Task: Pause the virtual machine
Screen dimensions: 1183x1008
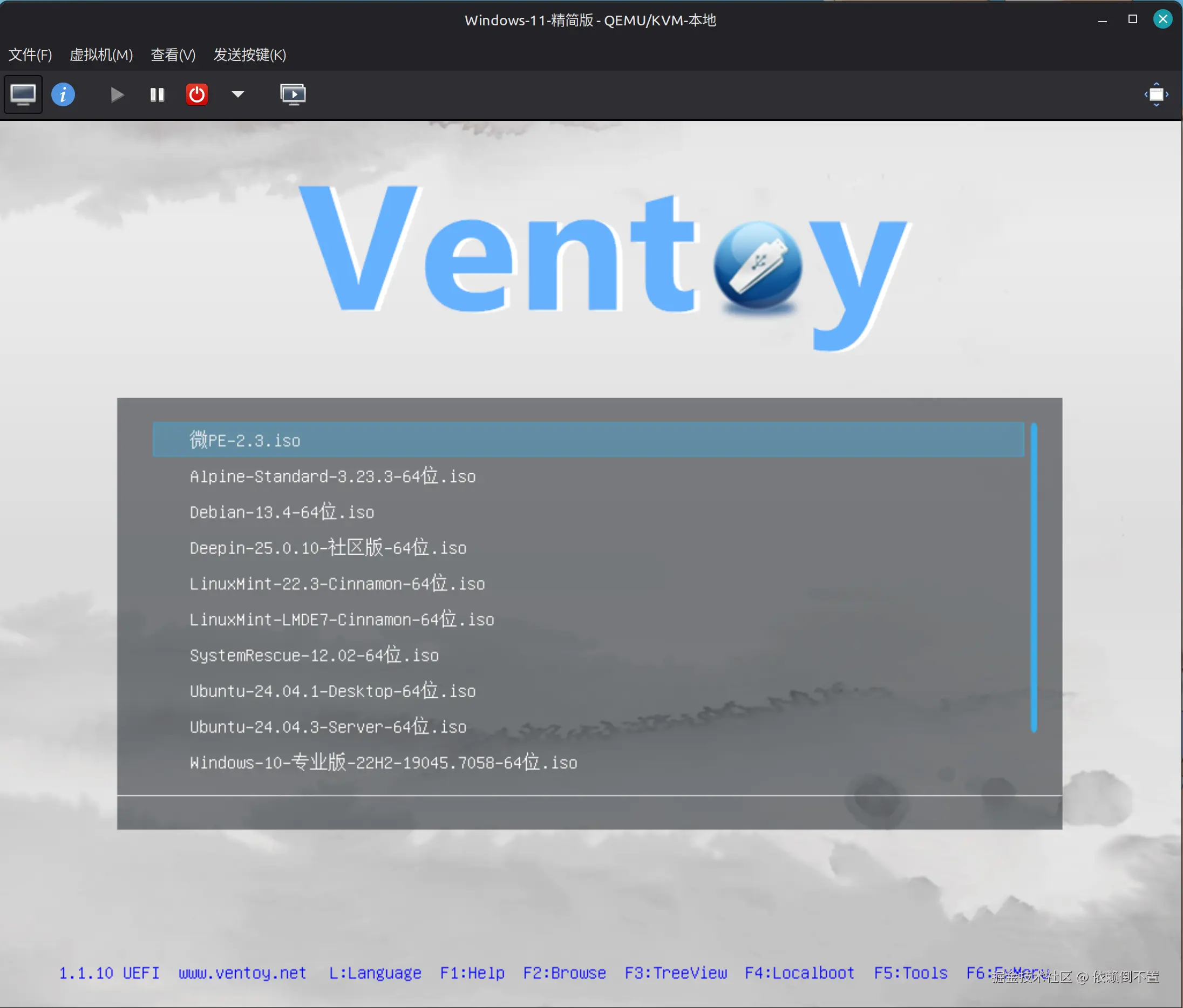Action: point(157,94)
